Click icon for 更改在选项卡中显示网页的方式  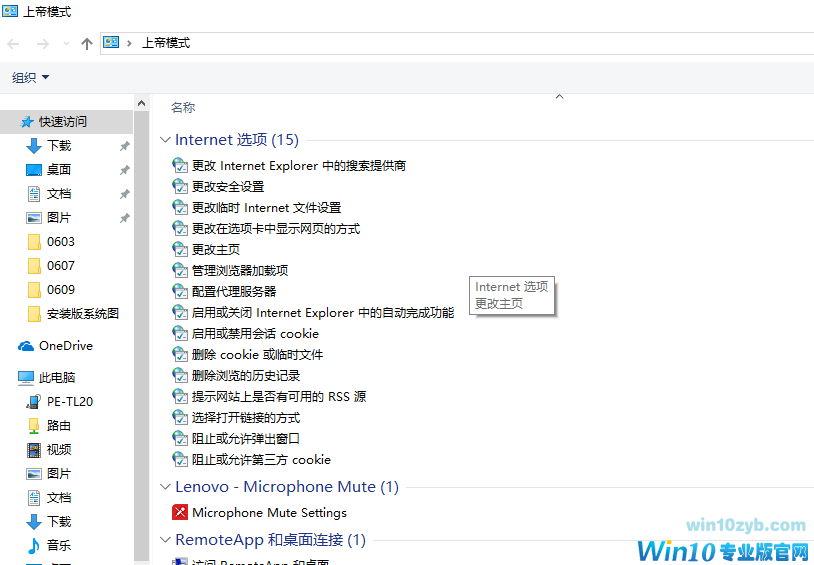180,228
